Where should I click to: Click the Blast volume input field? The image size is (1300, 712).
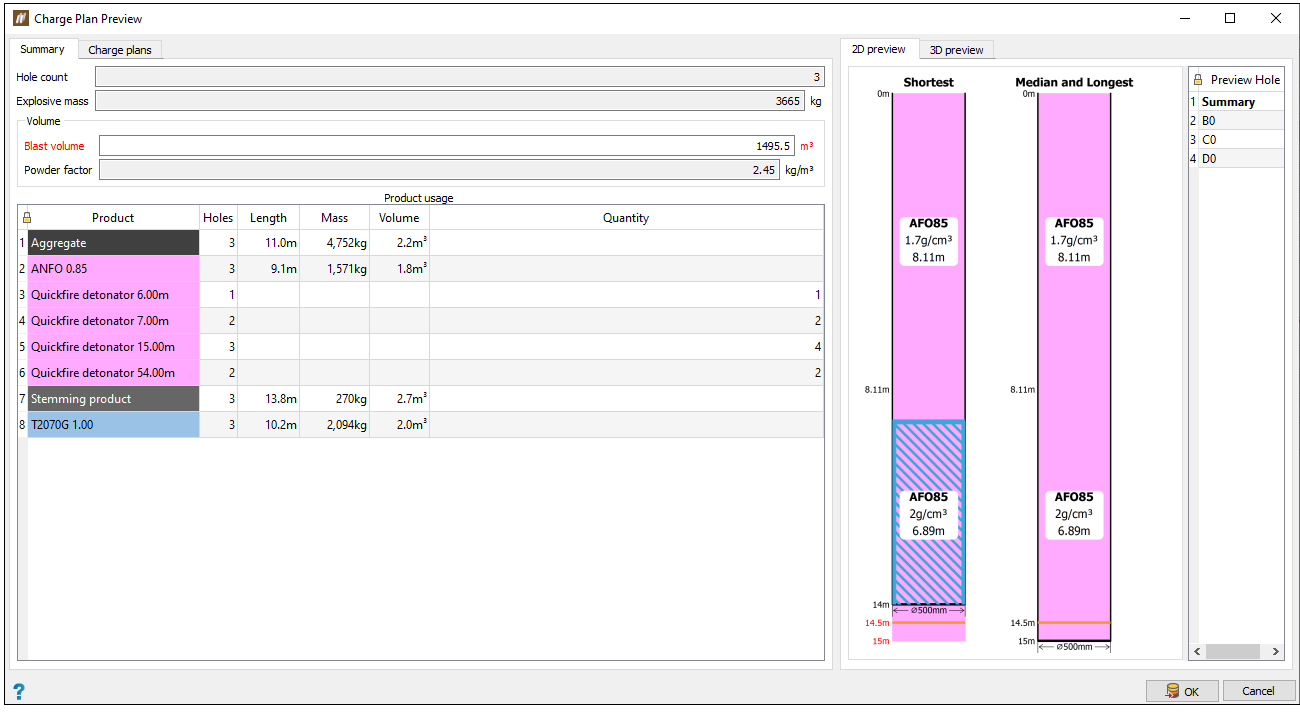(x=446, y=146)
